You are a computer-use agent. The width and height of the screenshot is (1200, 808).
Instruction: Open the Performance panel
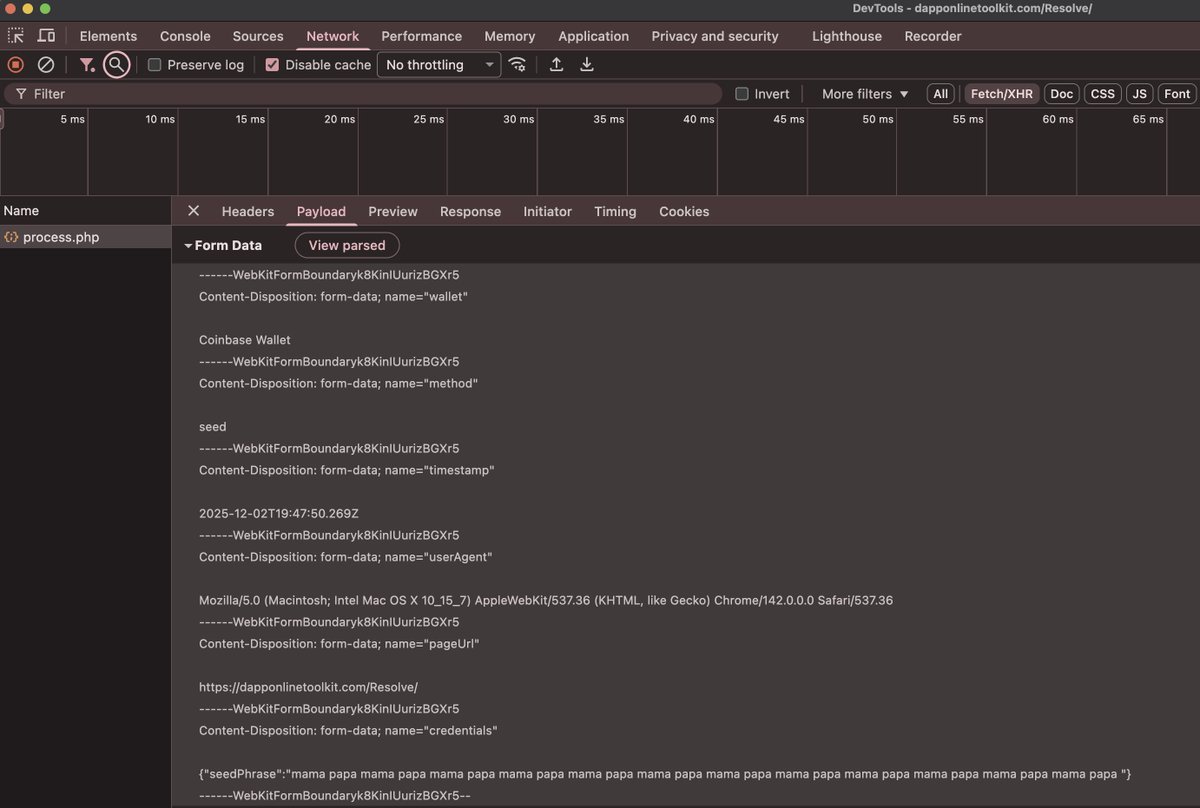(422, 36)
